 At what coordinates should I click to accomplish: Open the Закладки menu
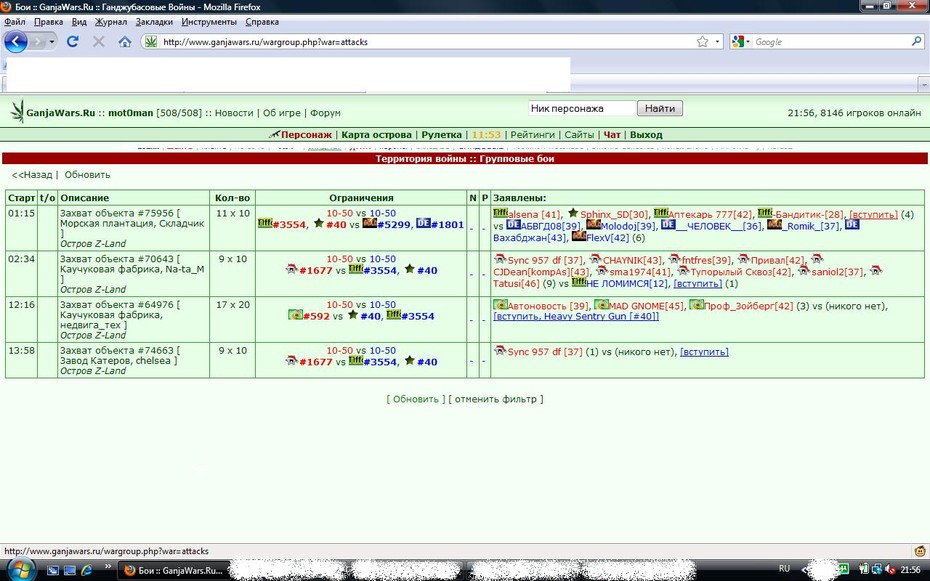click(154, 22)
